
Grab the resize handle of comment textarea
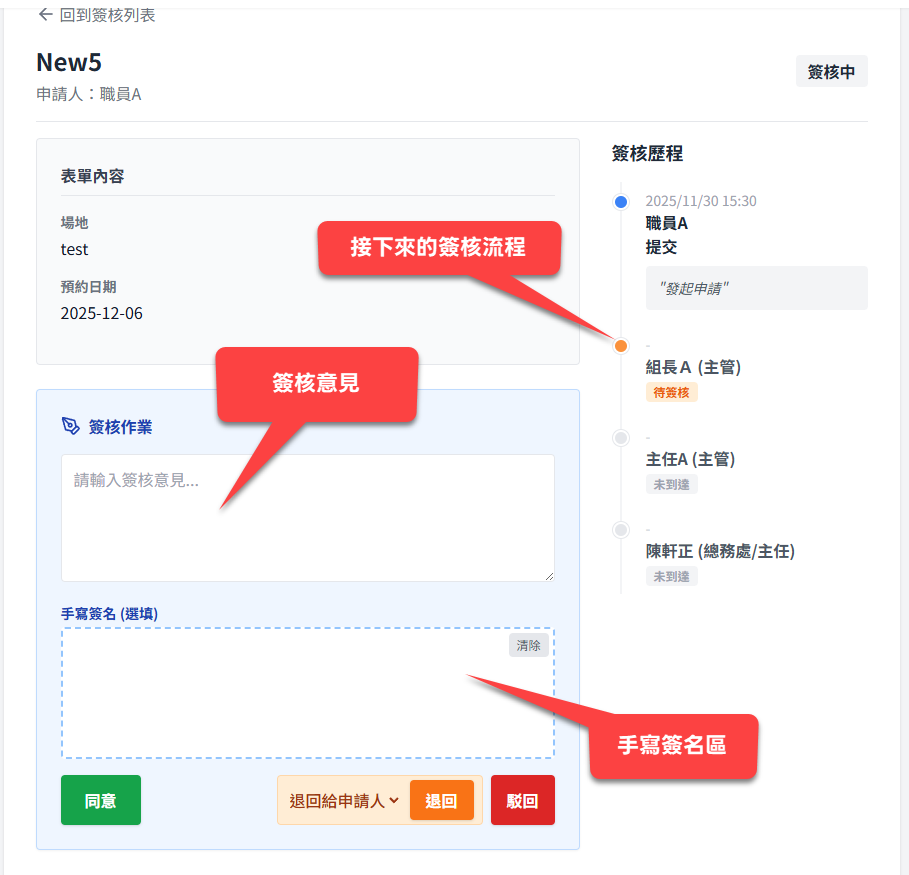[548, 575]
